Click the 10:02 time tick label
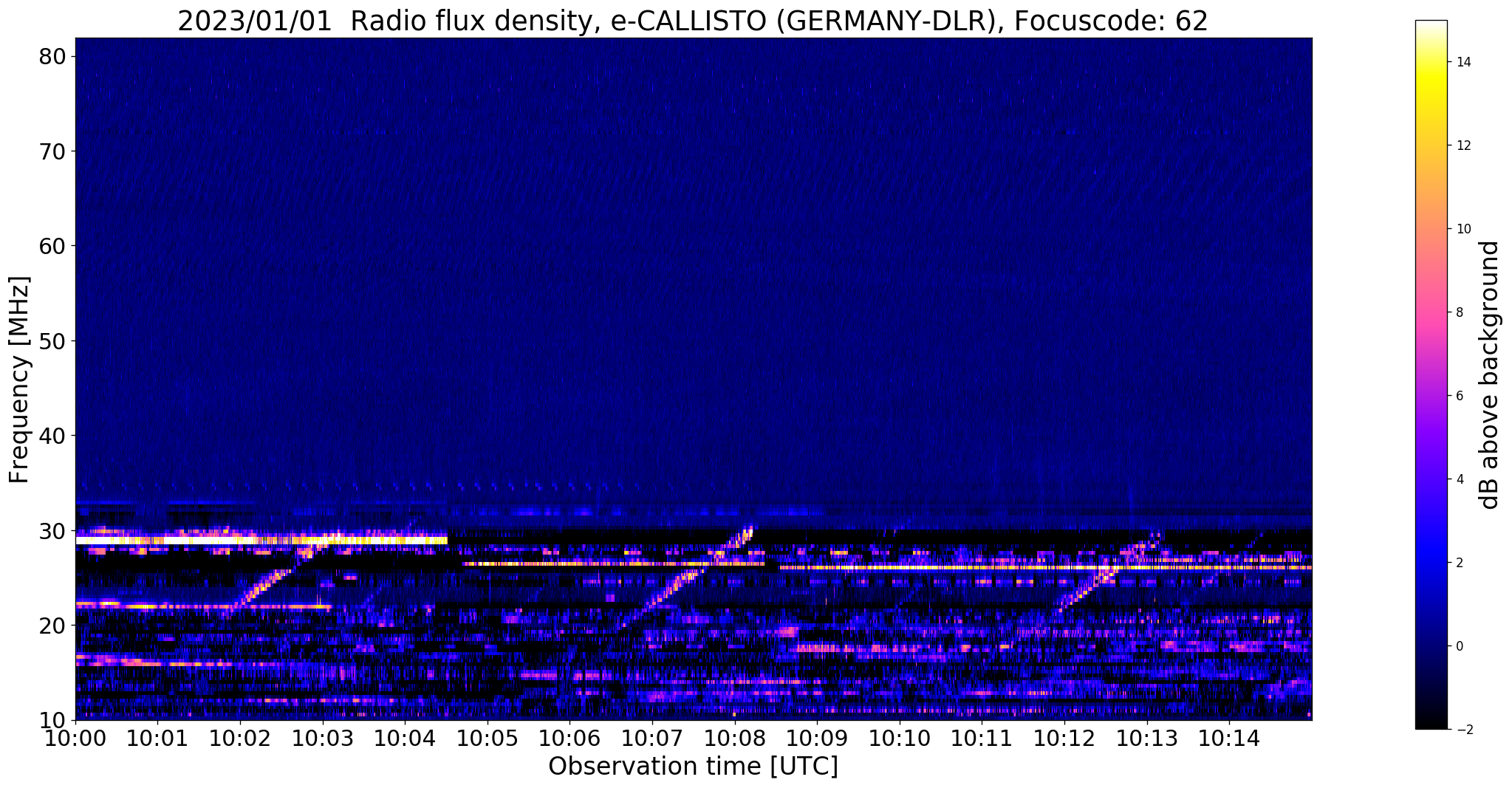Image resolution: width=1512 pixels, height=788 pixels. pyautogui.click(x=240, y=739)
